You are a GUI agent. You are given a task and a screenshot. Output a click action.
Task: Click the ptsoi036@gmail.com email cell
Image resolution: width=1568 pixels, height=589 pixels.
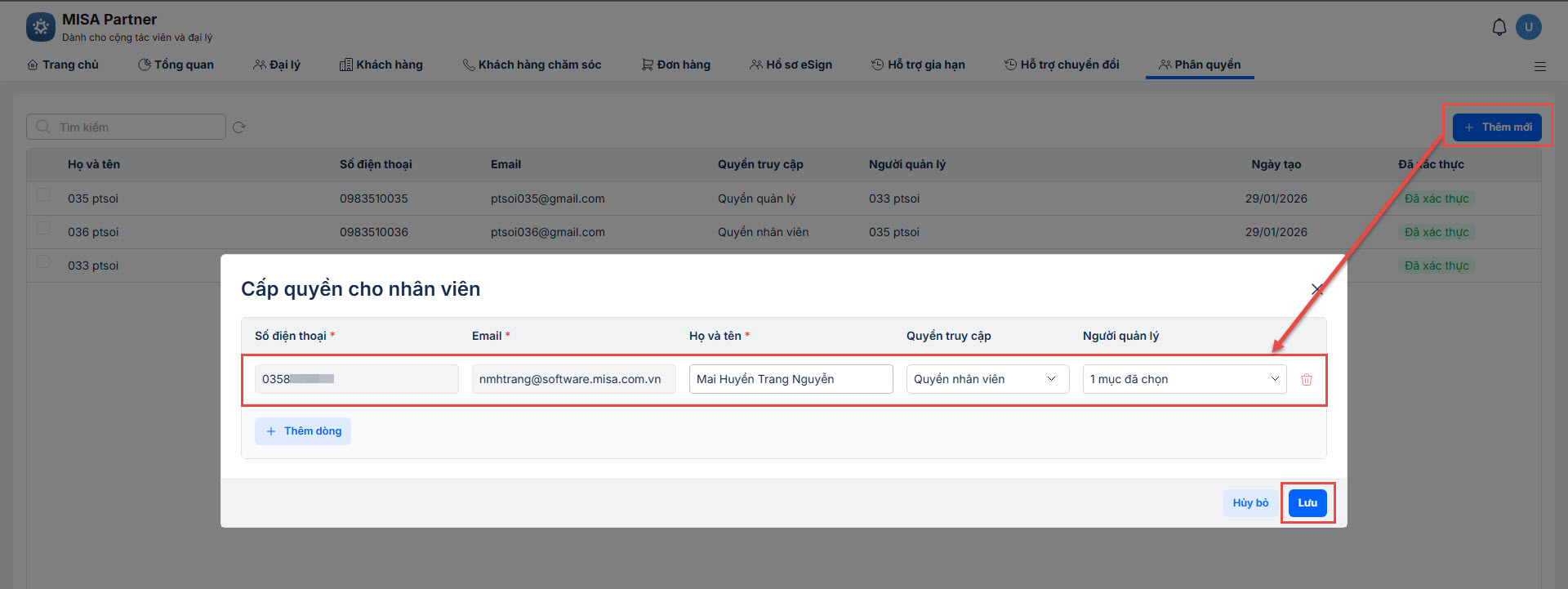click(x=548, y=232)
